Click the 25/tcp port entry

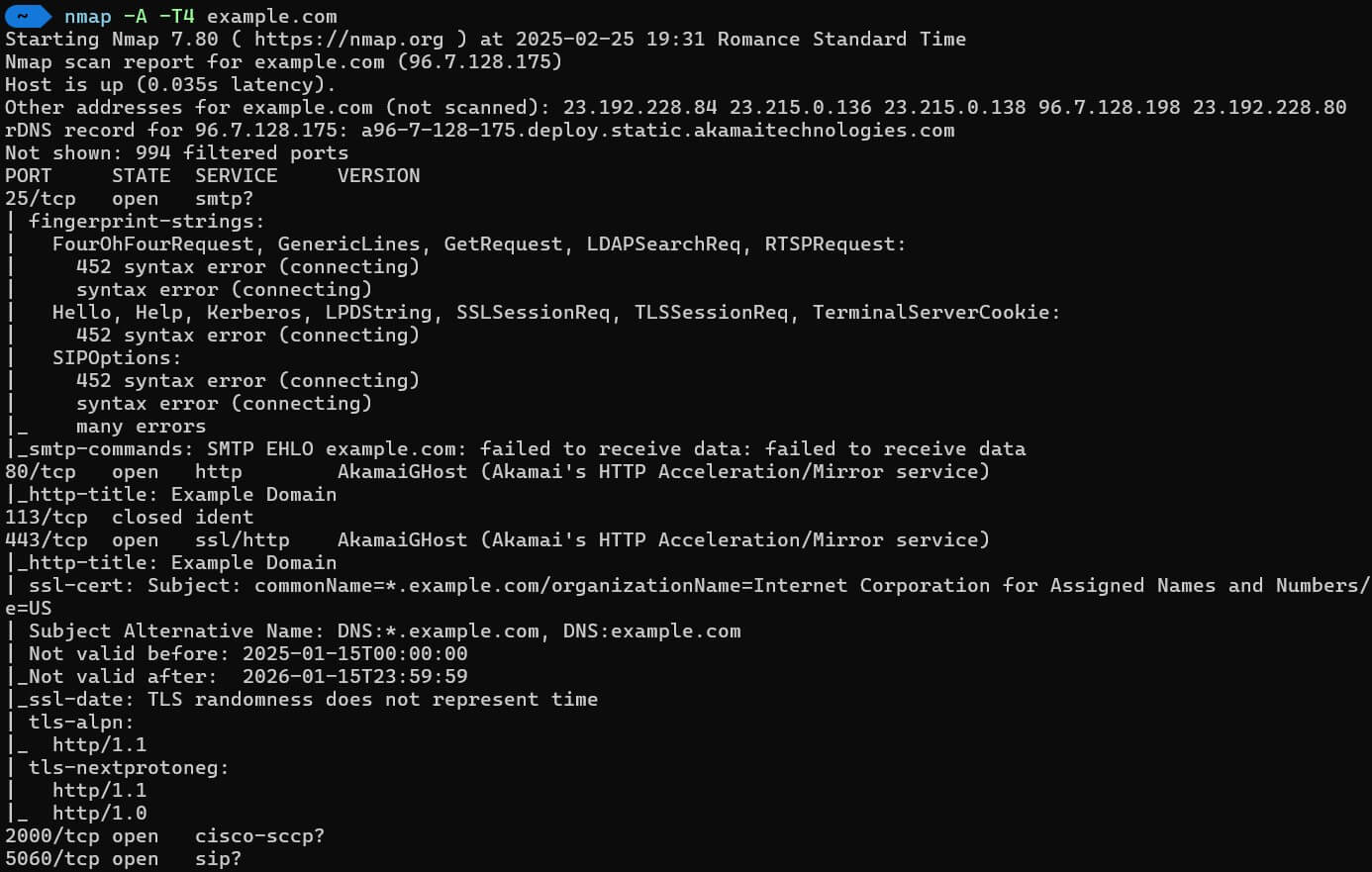click(x=40, y=198)
